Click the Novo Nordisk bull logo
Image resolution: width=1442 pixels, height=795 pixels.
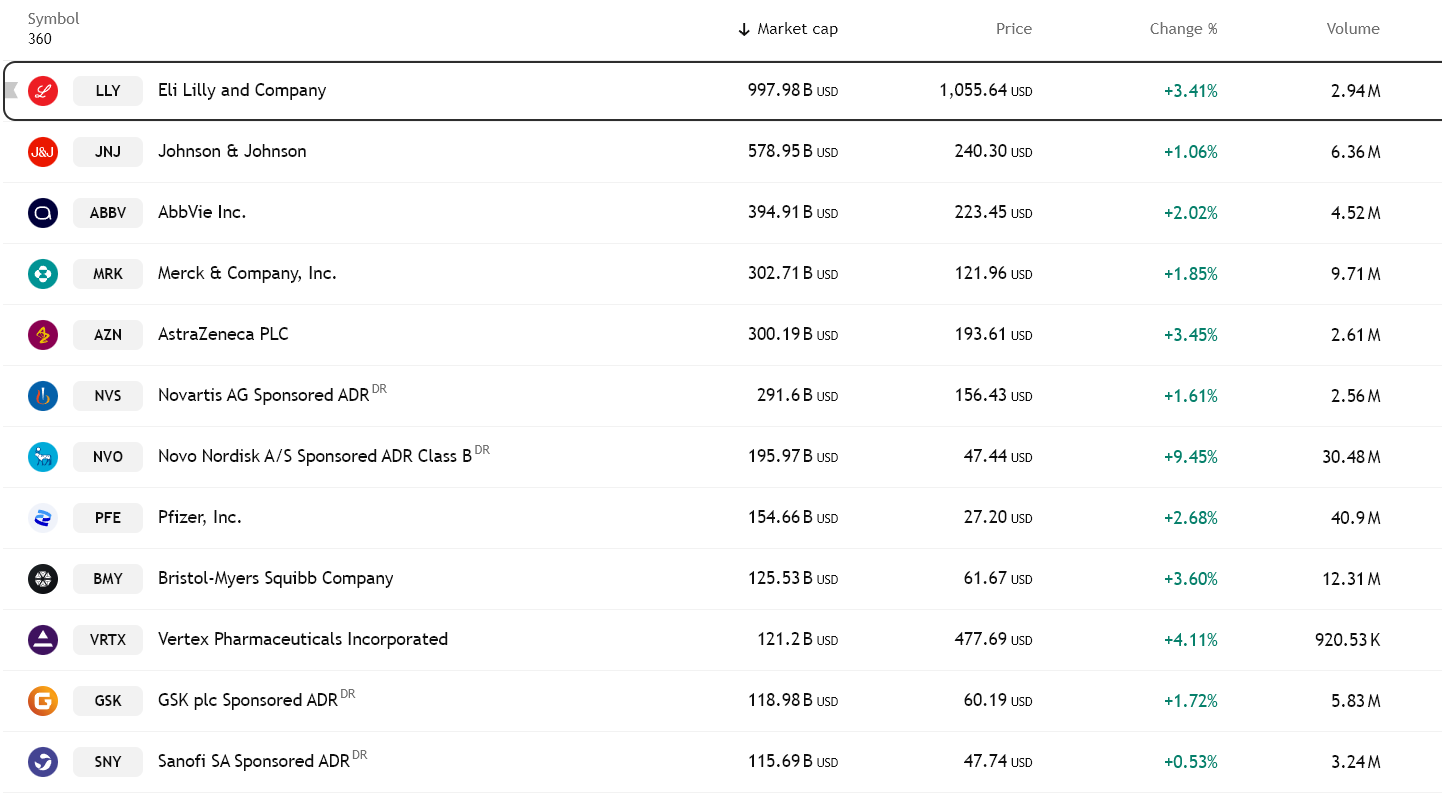[42, 456]
